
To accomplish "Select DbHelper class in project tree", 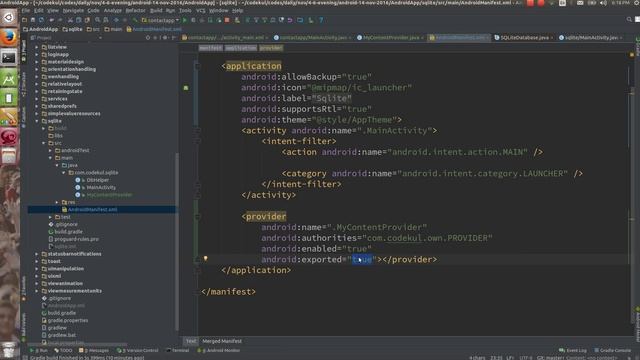I will (97, 180).
